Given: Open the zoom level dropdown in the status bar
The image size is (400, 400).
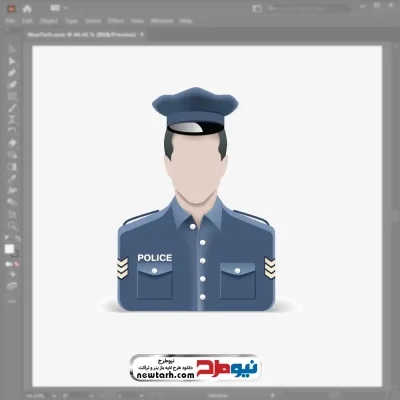Looking at the screenshot, I should click(x=54, y=396).
